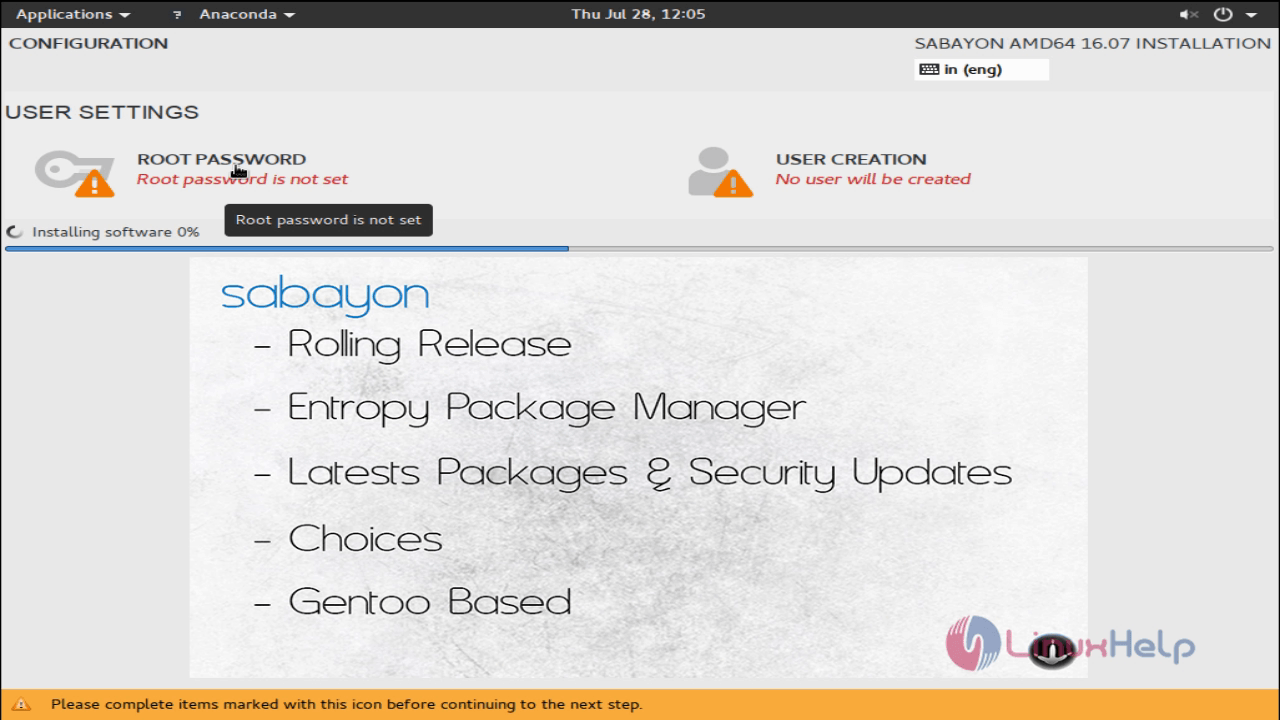Open the User Creation person icon

(720, 172)
